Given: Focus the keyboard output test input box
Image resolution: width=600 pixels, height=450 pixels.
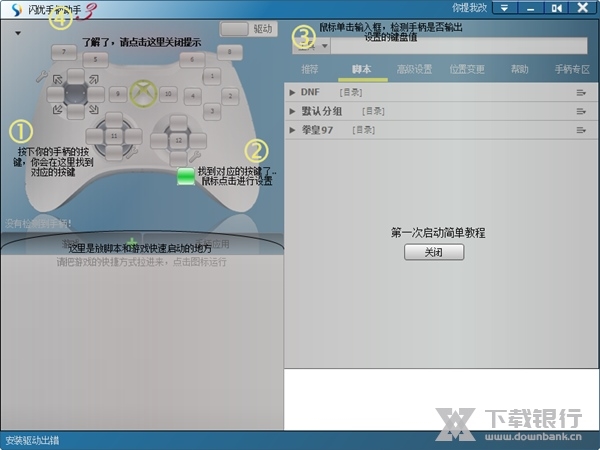Looking at the screenshot, I should coord(459,46).
